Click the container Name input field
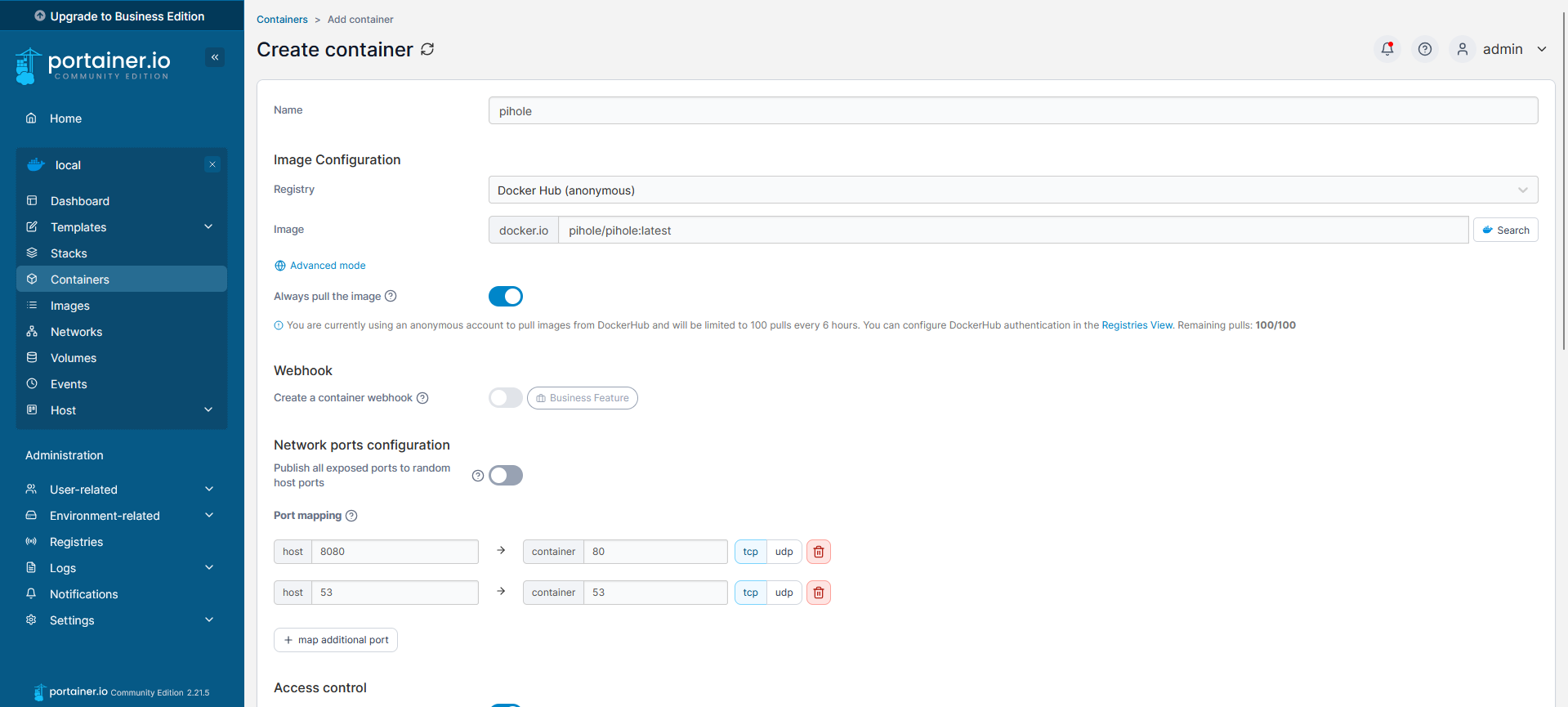The image size is (1568, 707). click(x=1012, y=111)
